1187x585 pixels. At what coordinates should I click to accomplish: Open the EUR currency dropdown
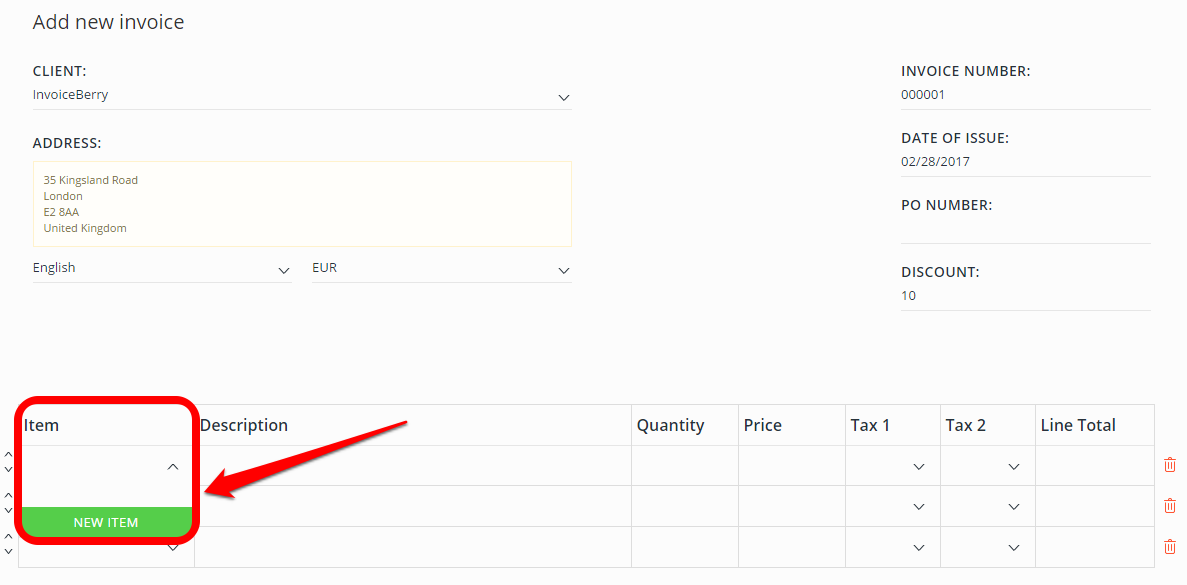pyautogui.click(x=441, y=269)
